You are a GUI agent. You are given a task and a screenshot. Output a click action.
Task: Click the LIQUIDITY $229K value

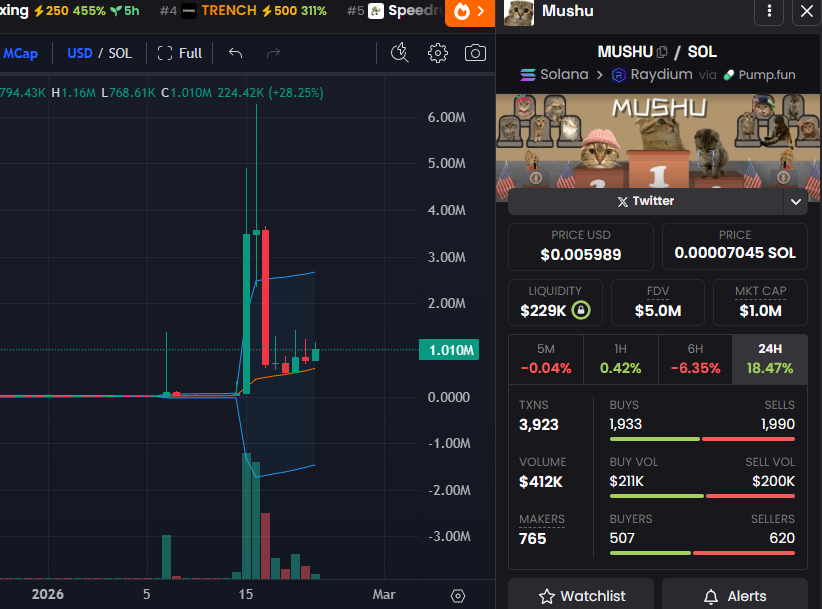click(543, 311)
